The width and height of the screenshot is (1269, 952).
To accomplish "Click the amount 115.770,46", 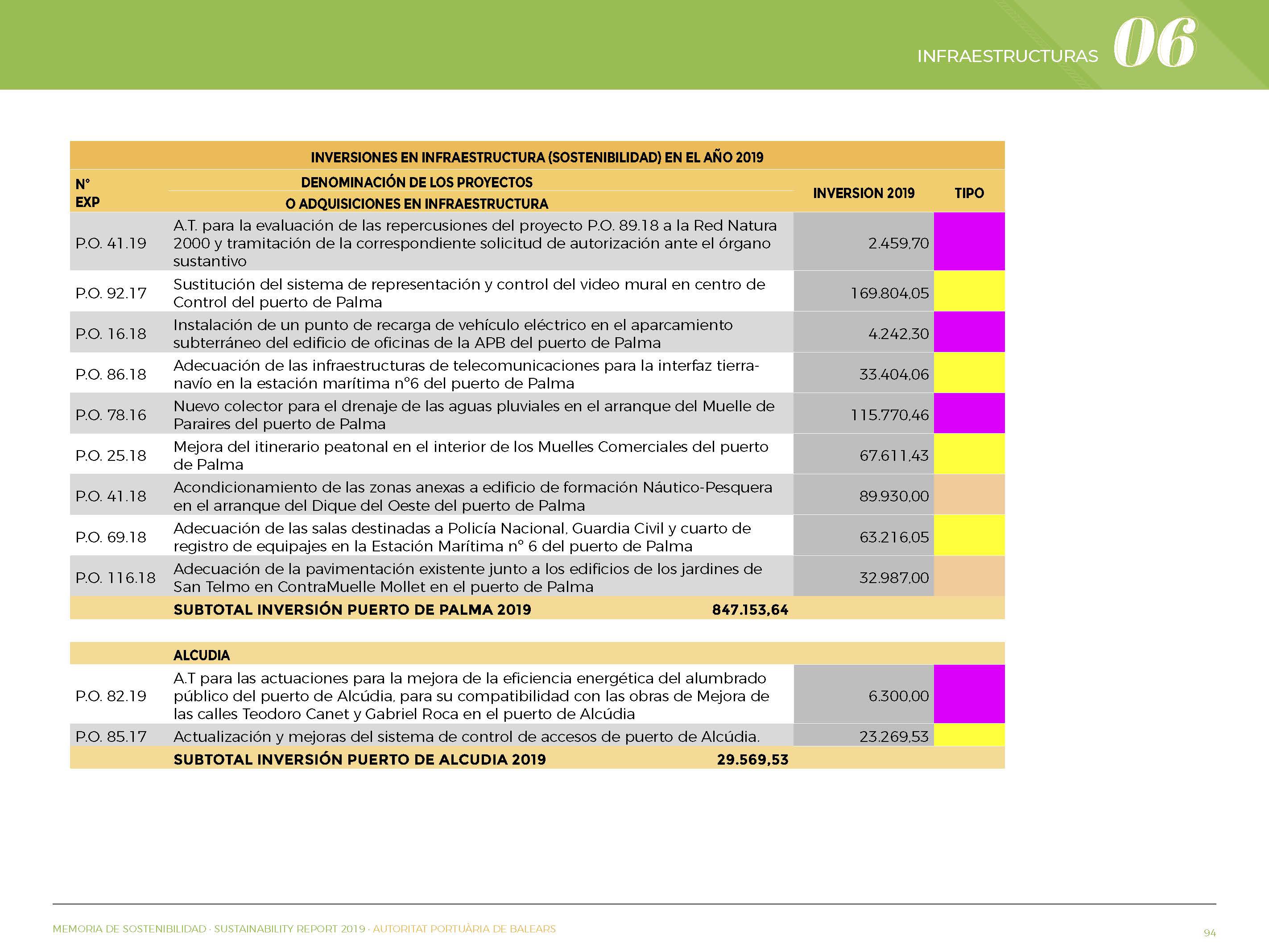I will [890, 415].
